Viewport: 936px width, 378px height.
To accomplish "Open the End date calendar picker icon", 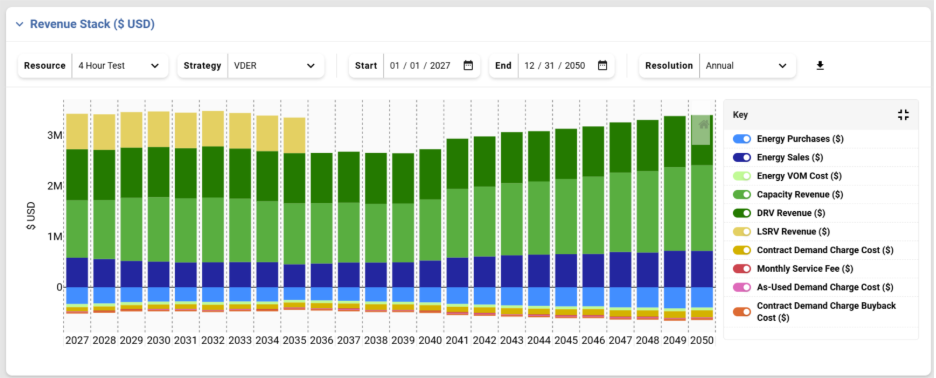I will click(602, 66).
